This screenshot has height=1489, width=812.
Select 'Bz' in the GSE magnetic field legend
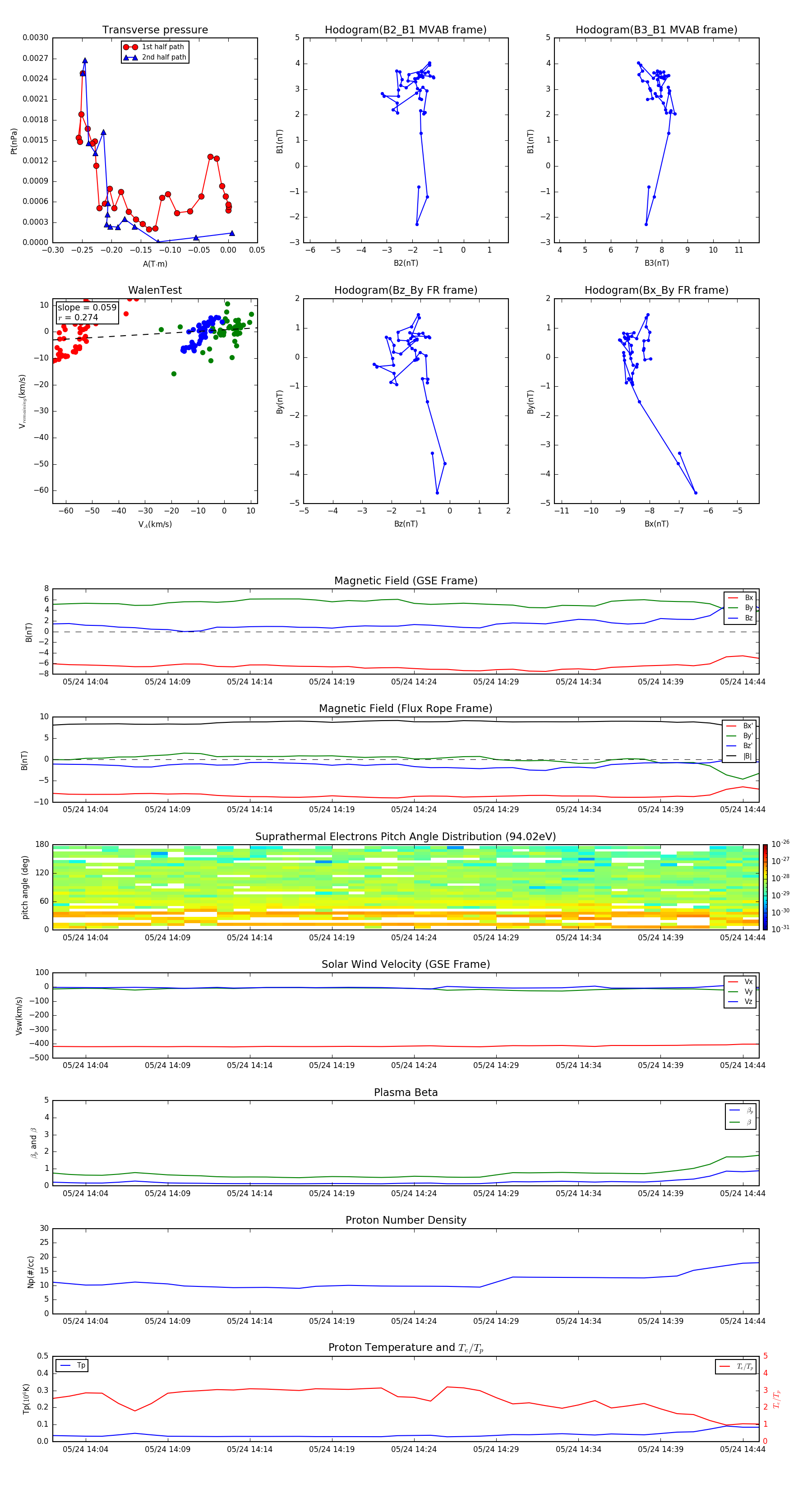pos(741,618)
